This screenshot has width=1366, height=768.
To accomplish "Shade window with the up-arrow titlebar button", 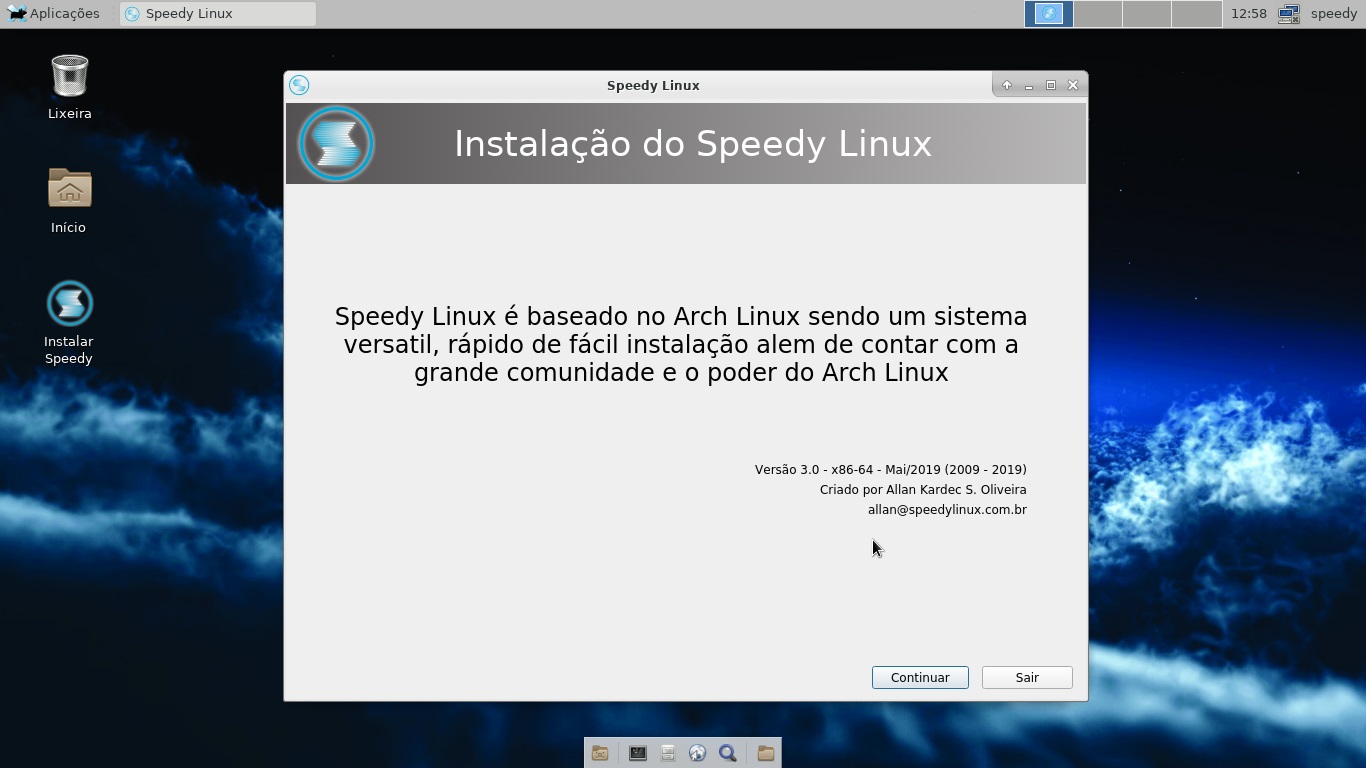I will click(1007, 85).
